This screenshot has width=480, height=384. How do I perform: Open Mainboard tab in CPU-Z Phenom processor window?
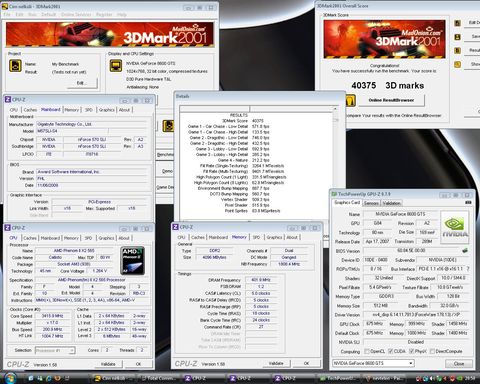(x=50, y=238)
